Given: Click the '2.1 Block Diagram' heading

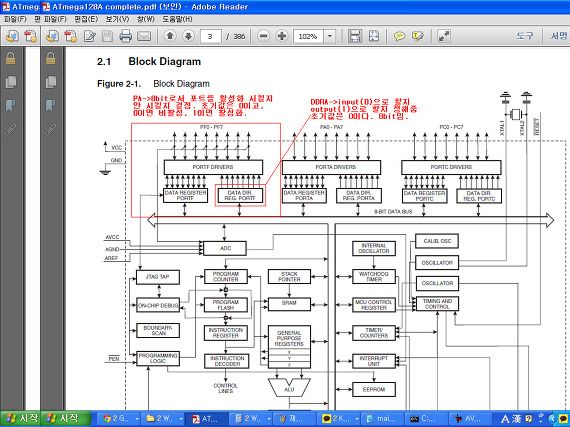Looking at the screenshot, I should [x=149, y=61].
